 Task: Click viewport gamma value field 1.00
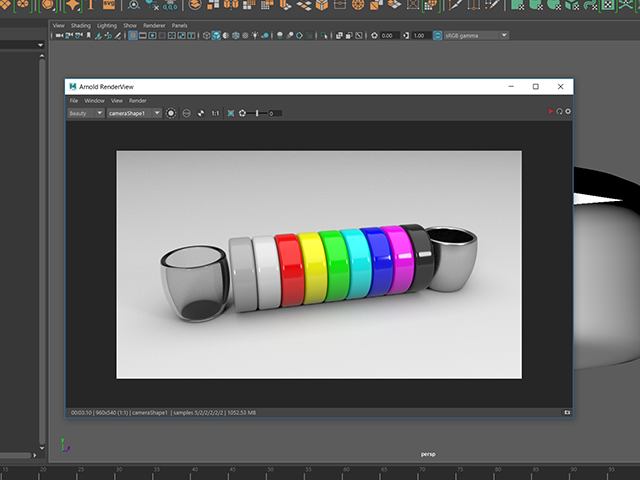[420, 36]
